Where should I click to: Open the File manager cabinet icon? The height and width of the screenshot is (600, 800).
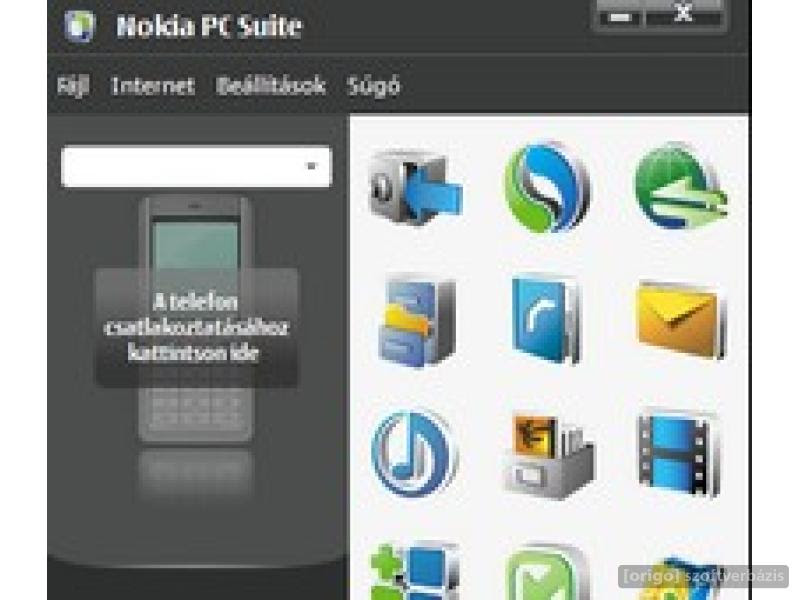[417, 321]
